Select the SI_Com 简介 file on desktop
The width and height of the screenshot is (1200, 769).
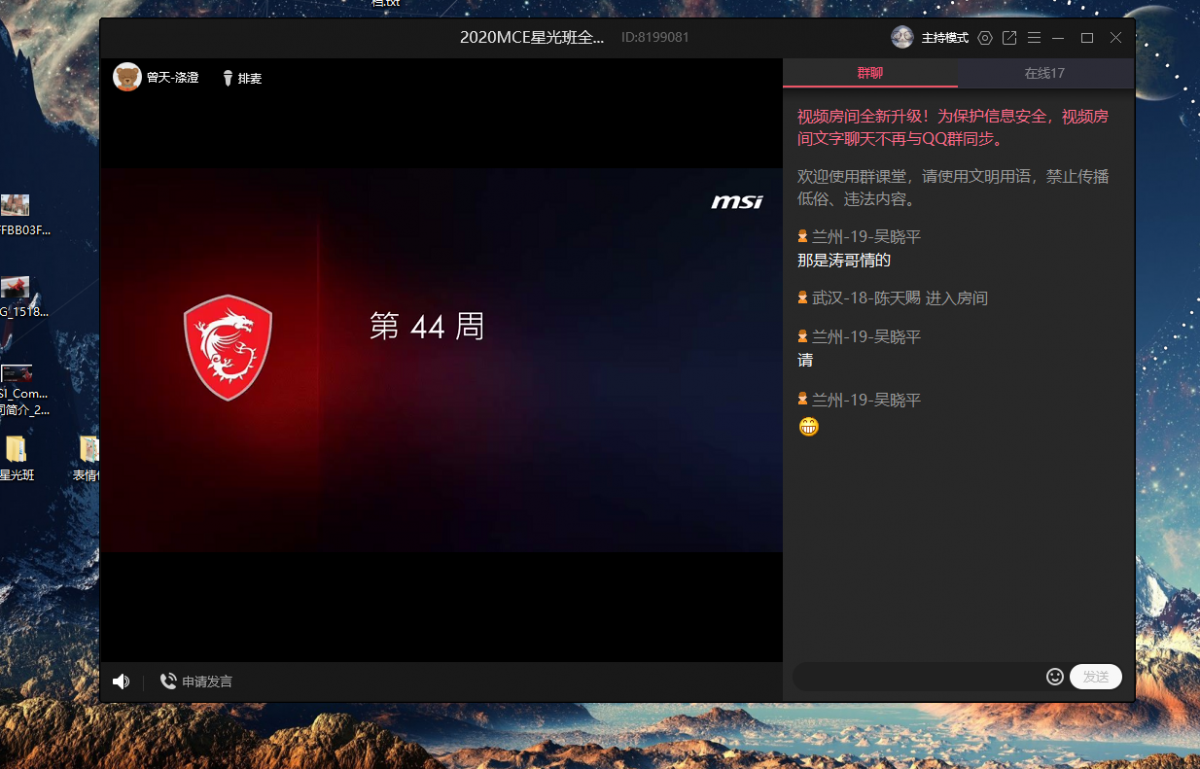tap(22, 391)
